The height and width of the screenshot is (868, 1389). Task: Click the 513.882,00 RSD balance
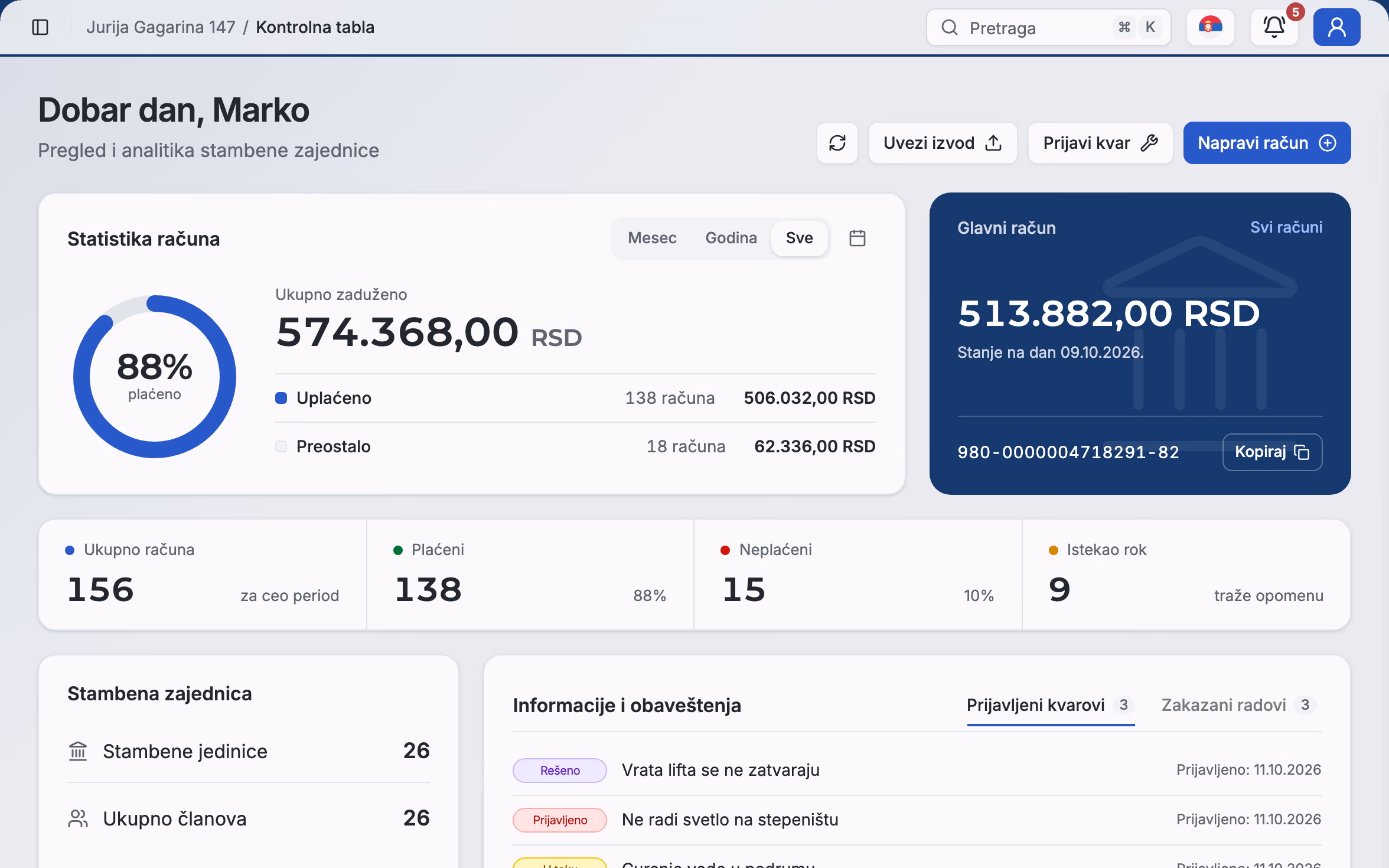(1108, 313)
